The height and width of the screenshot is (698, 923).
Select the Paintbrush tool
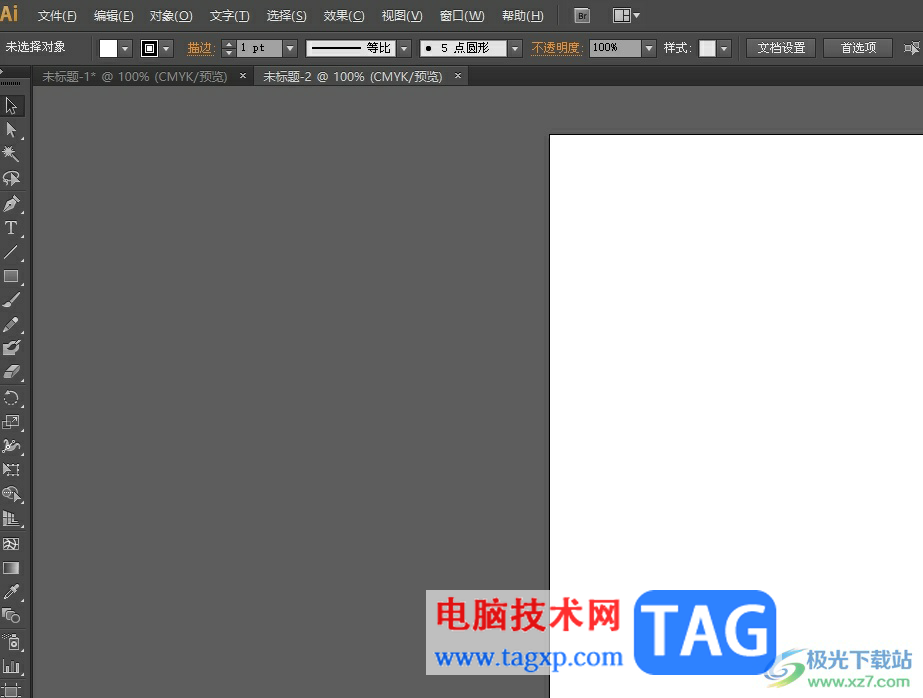coord(11,300)
